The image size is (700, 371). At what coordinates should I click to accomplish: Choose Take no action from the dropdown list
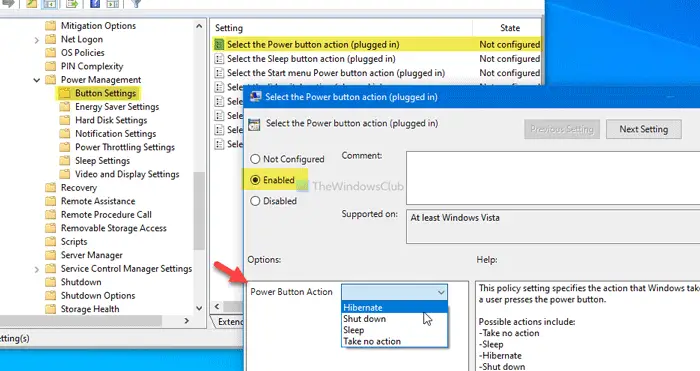(x=394, y=341)
